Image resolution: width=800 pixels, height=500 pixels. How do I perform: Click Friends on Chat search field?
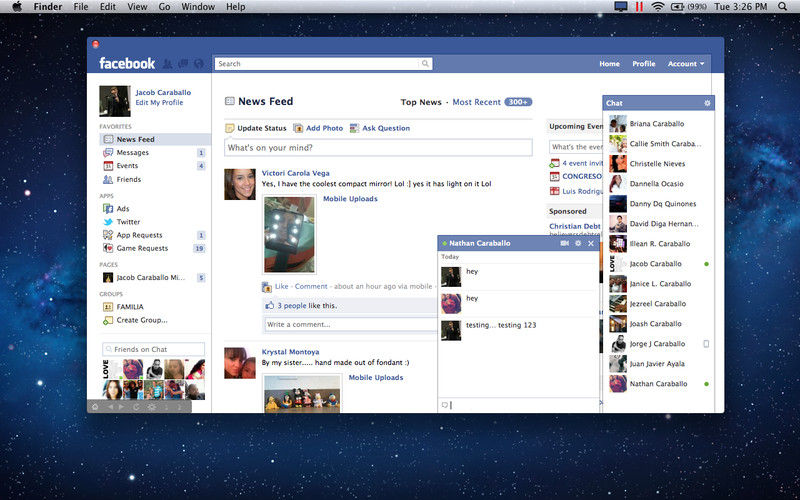click(154, 349)
